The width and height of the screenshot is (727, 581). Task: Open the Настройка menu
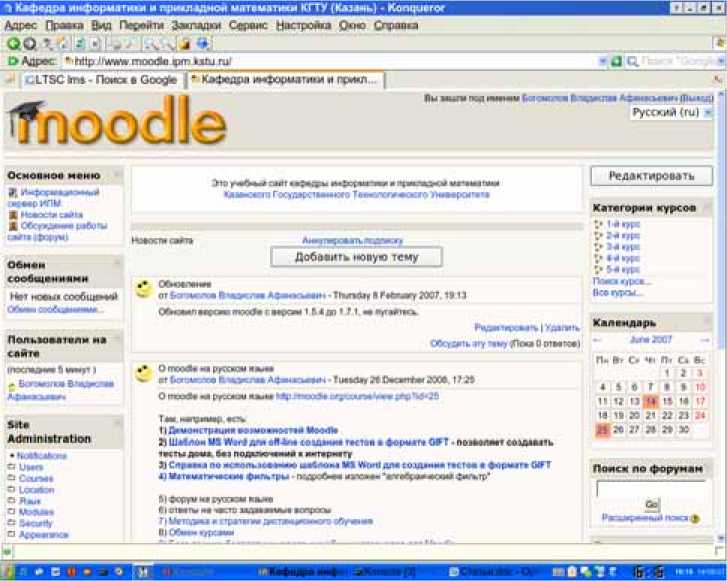[x=303, y=25]
